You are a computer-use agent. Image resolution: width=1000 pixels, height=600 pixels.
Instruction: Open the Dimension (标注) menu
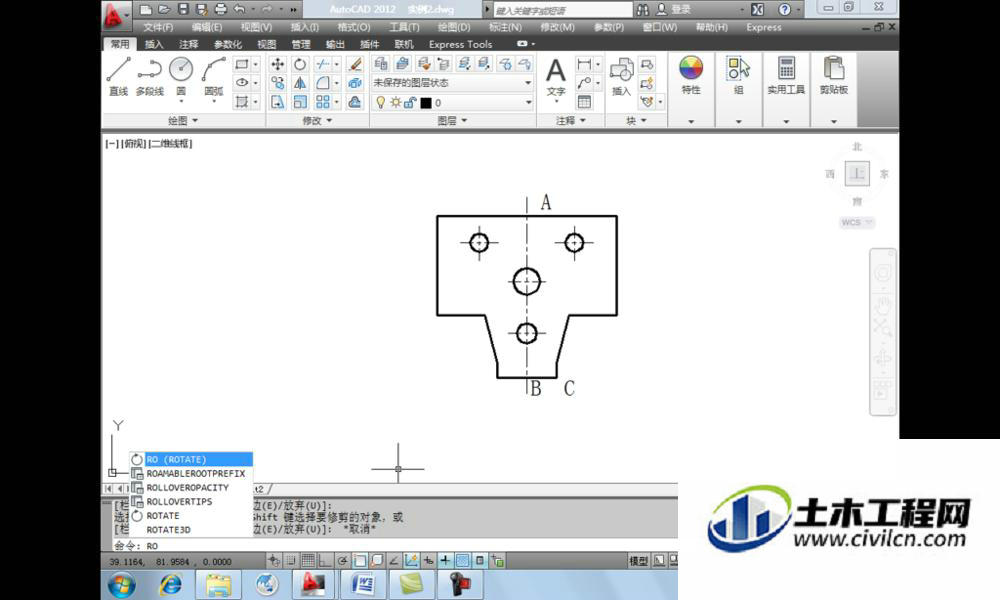505,27
